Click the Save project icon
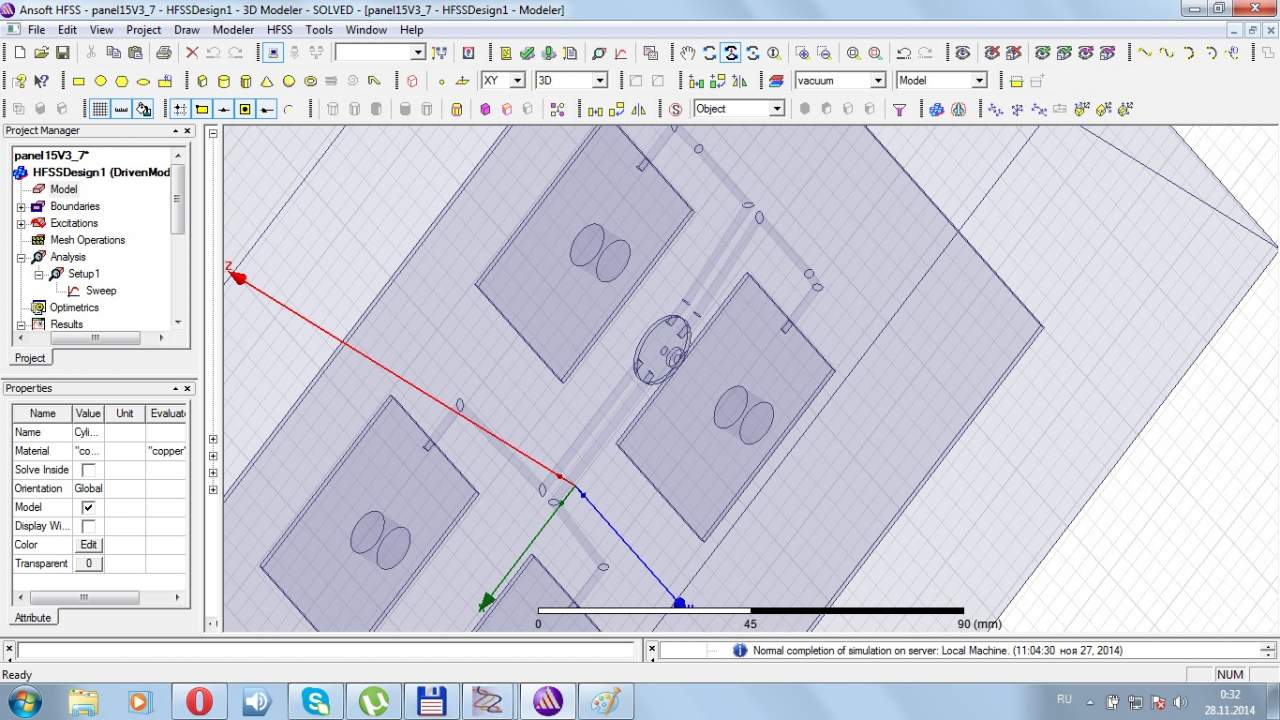The width and height of the screenshot is (1280, 720). (x=62, y=53)
